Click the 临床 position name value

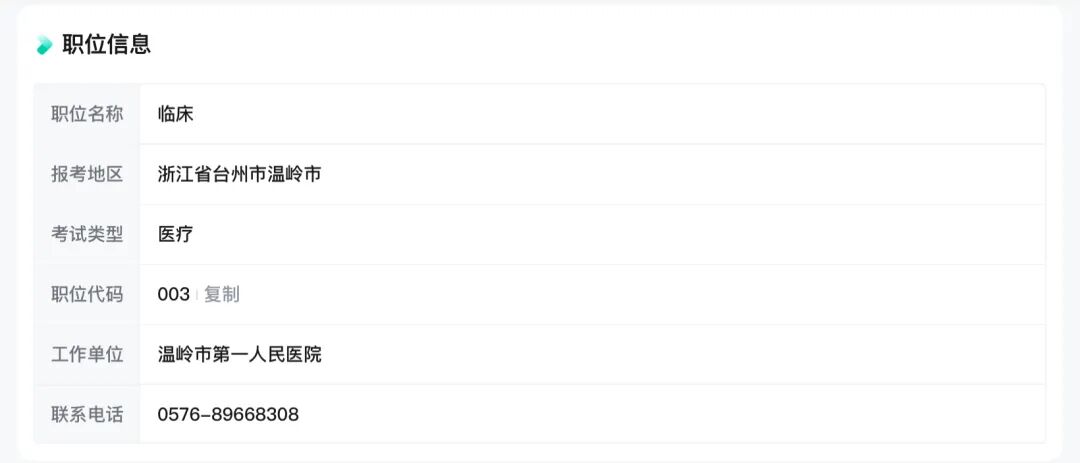(x=175, y=114)
